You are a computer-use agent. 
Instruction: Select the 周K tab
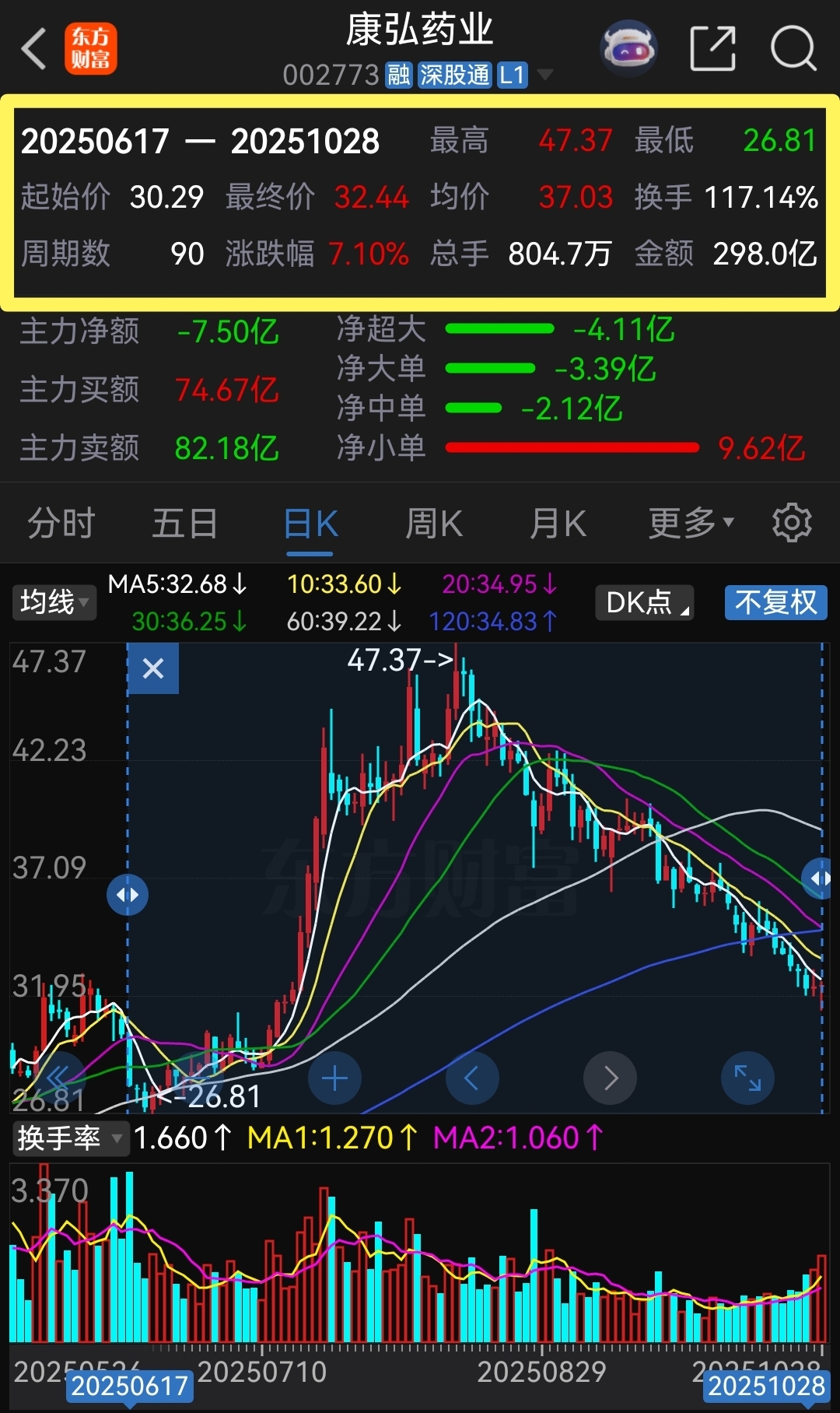[x=434, y=523]
